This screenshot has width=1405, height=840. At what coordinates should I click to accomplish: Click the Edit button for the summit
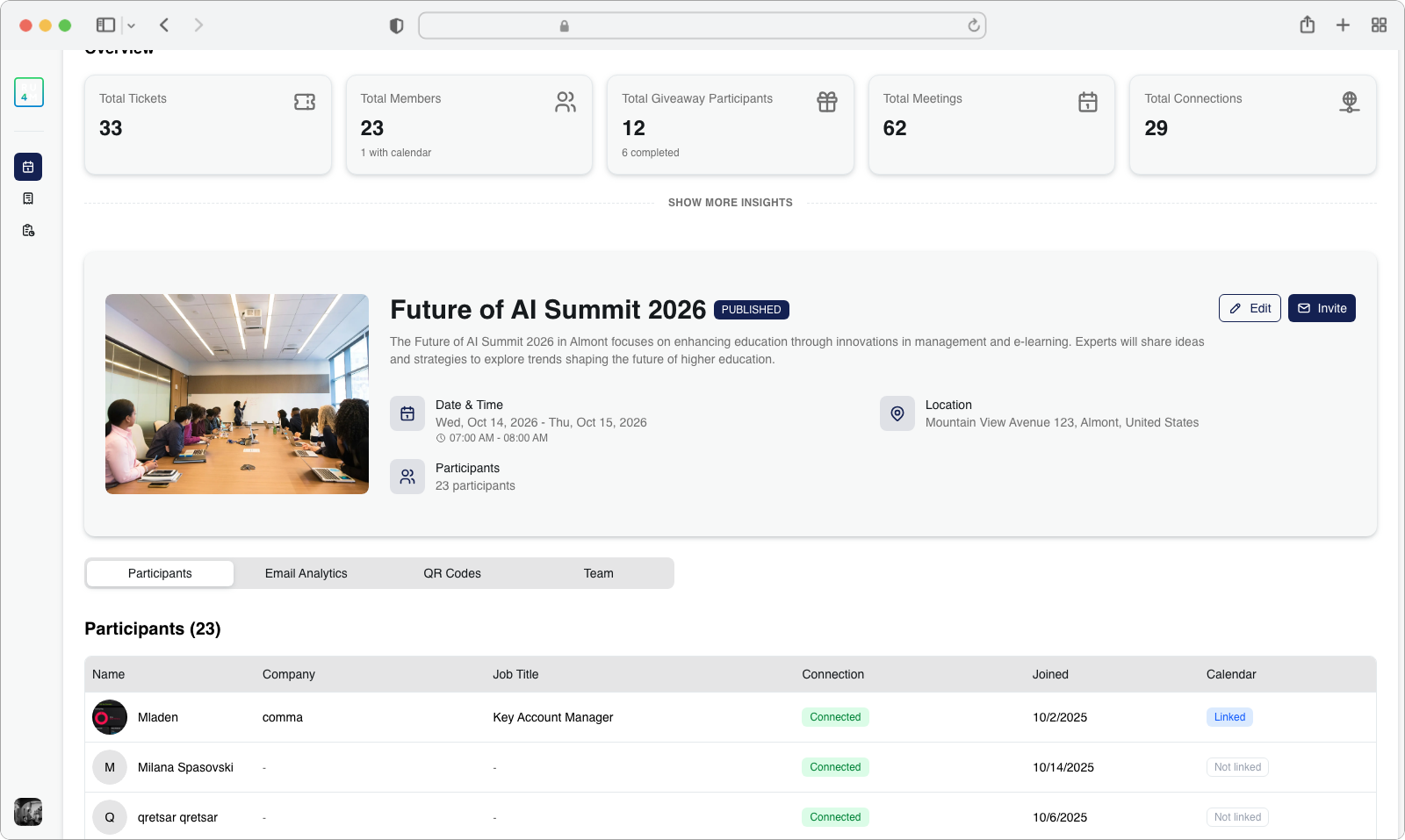(1250, 308)
